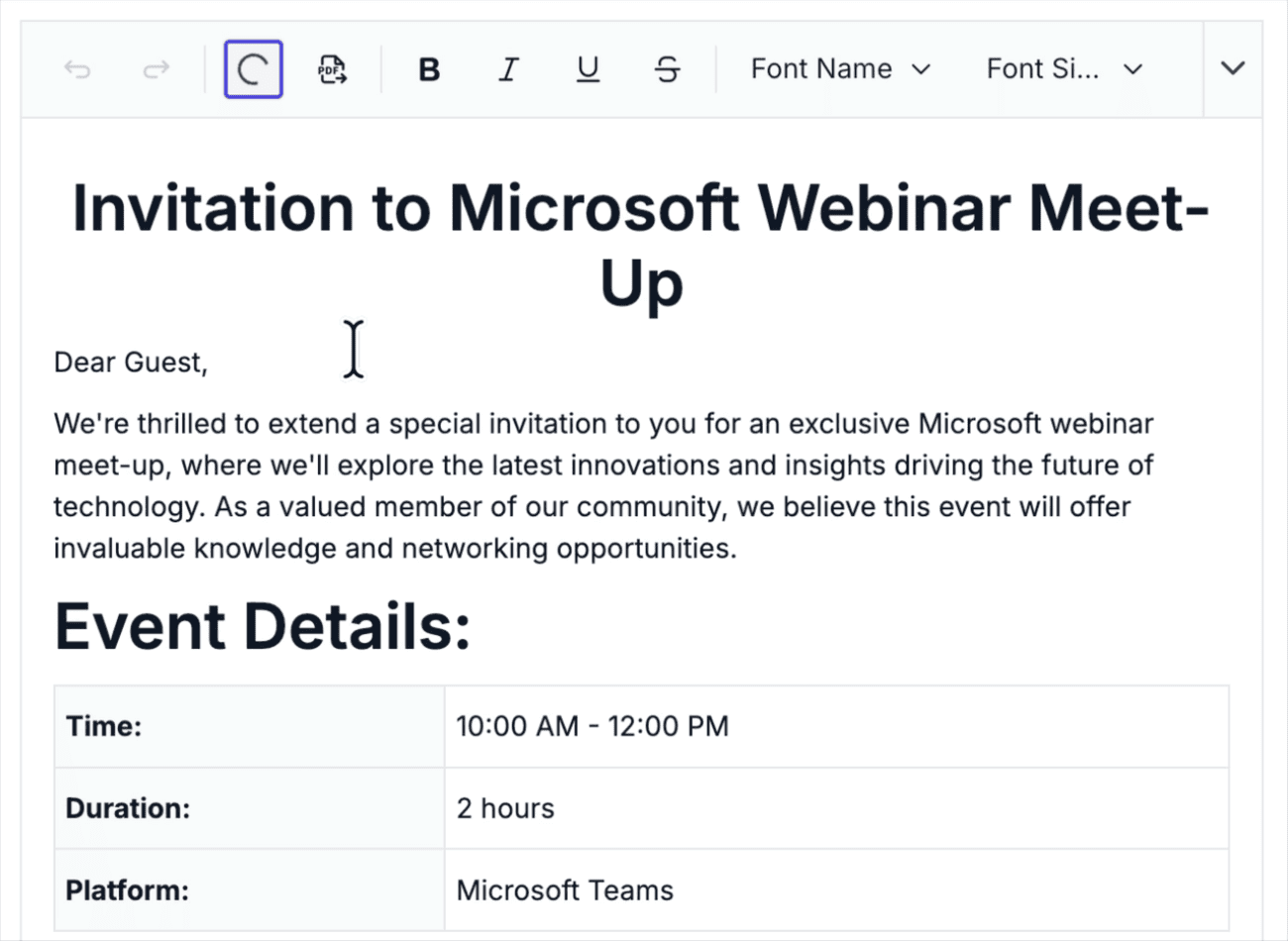Click the 'Dear Guest,' line
Viewport: 1288px width, 941px height.
131,363
